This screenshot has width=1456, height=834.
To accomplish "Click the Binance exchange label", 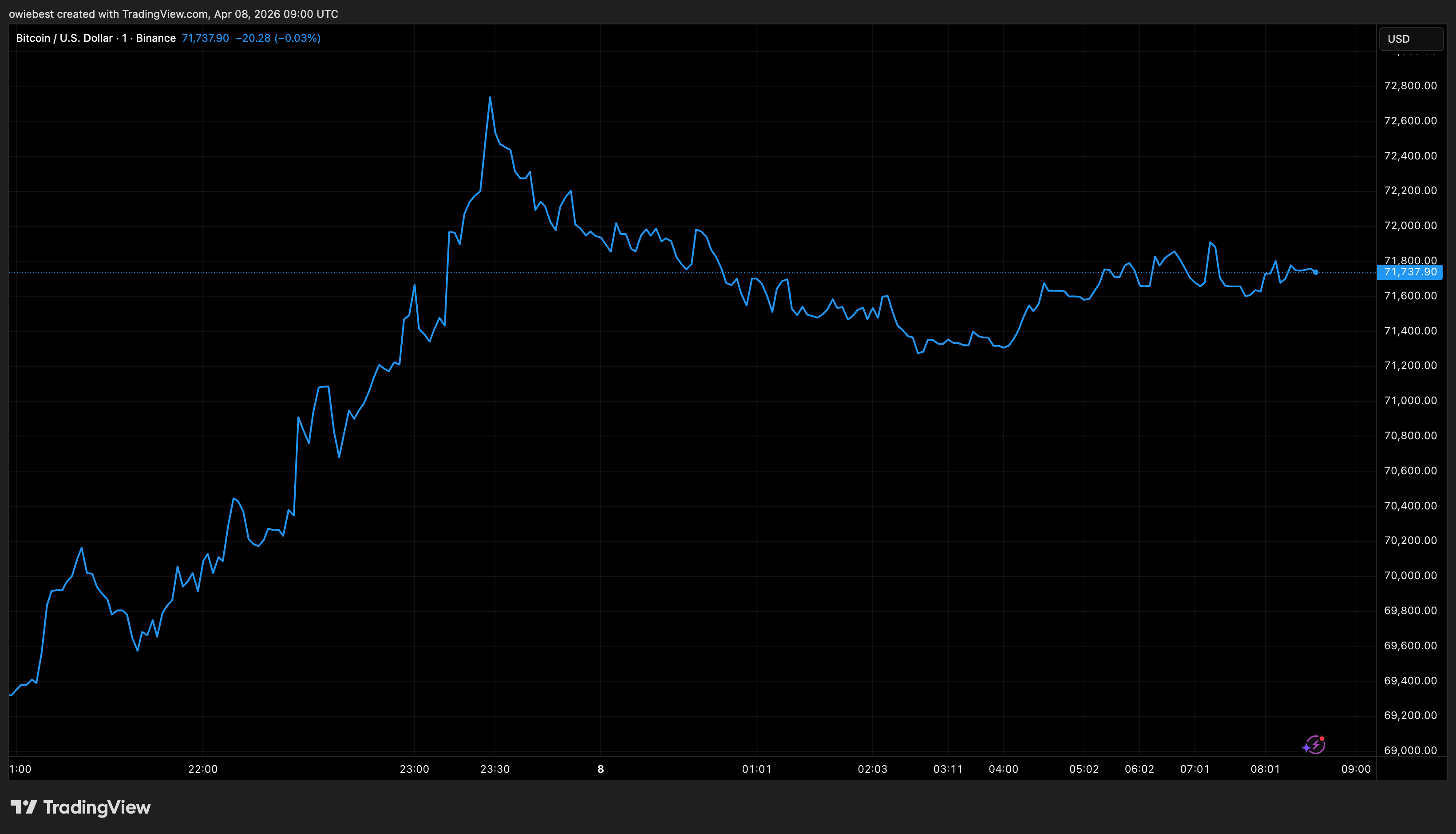I will (156, 38).
